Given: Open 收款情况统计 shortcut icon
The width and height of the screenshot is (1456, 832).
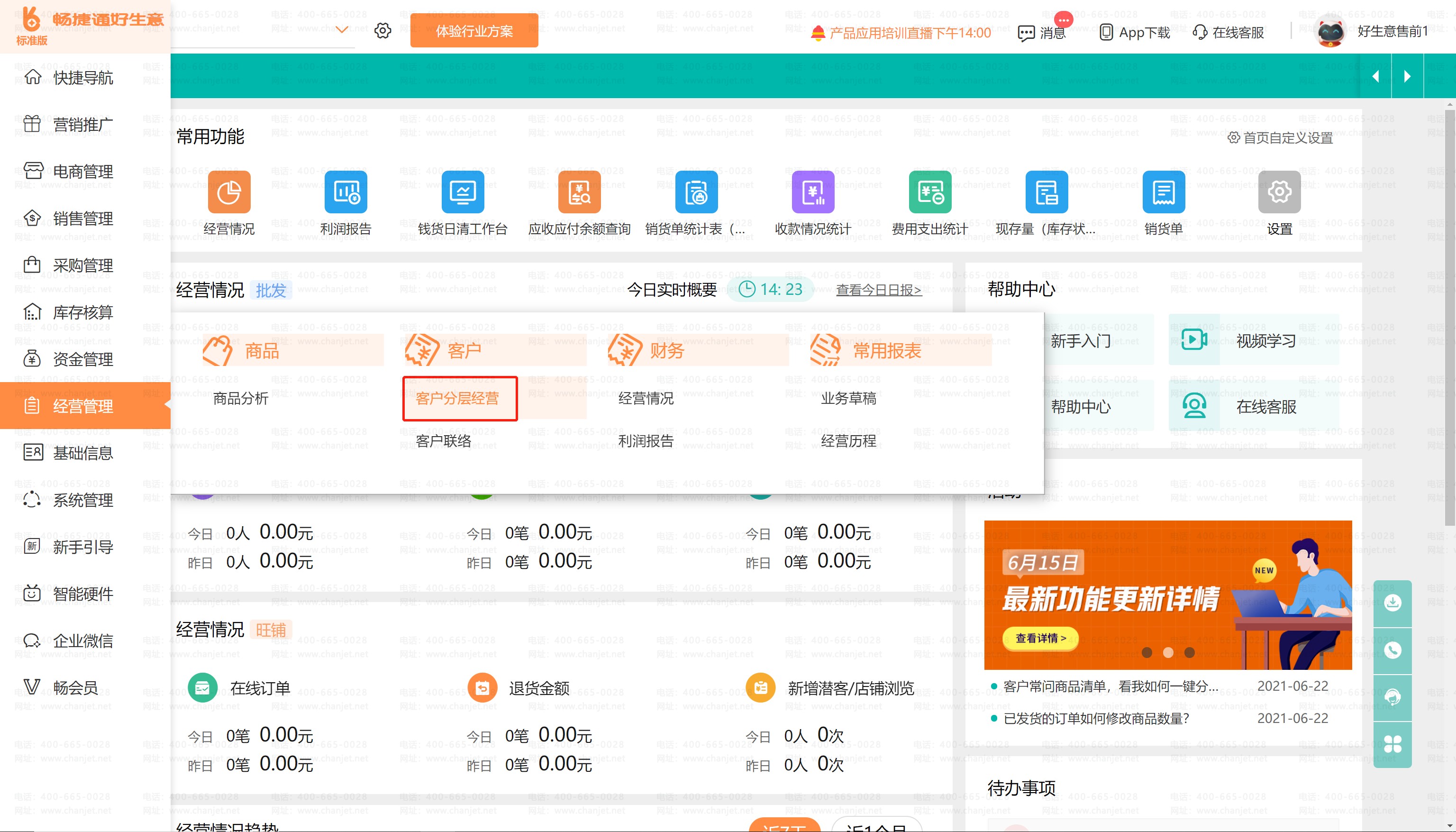Looking at the screenshot, I should [x=813, y=192].
